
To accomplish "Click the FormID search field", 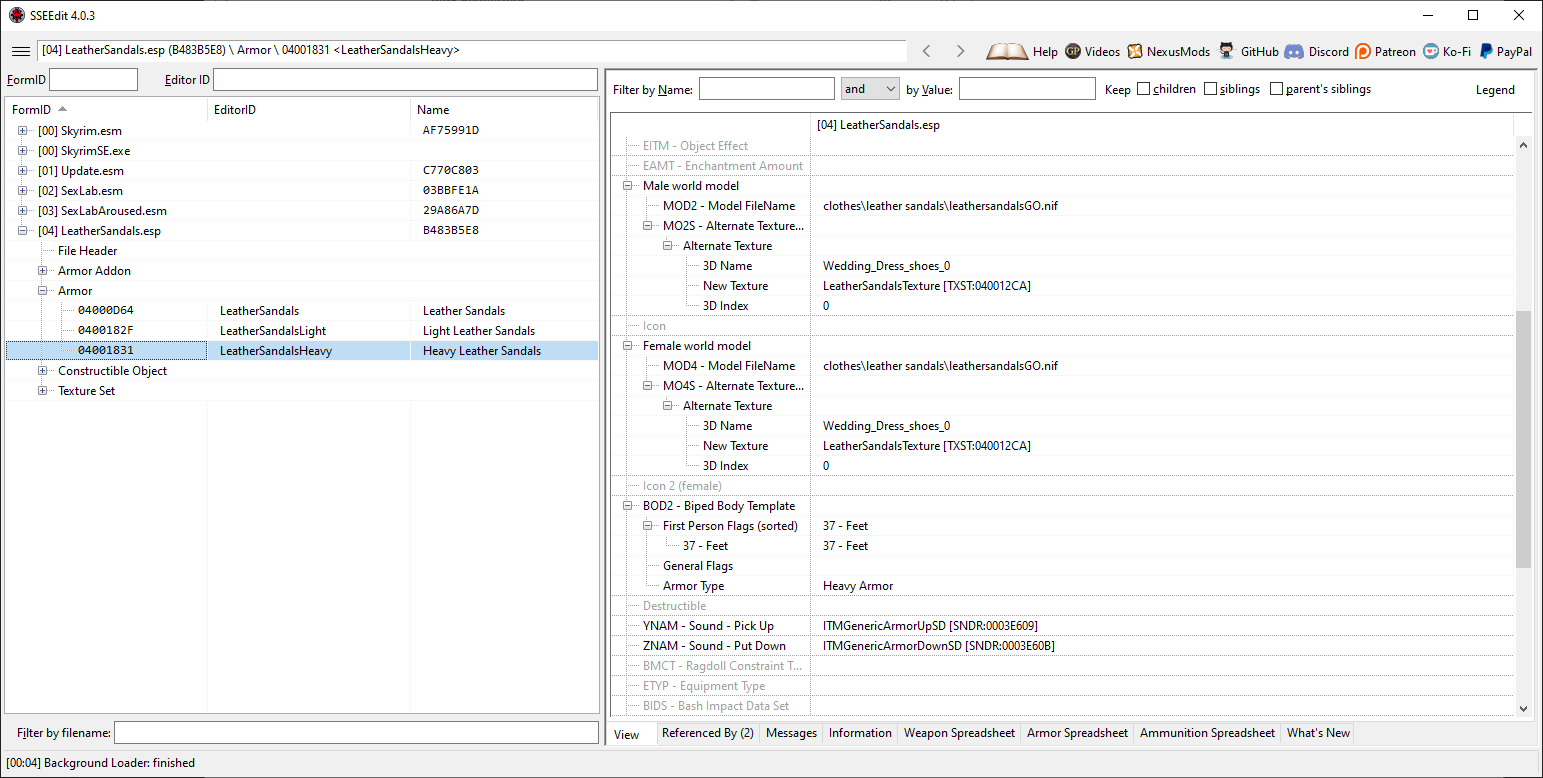I will coord(94,80).
